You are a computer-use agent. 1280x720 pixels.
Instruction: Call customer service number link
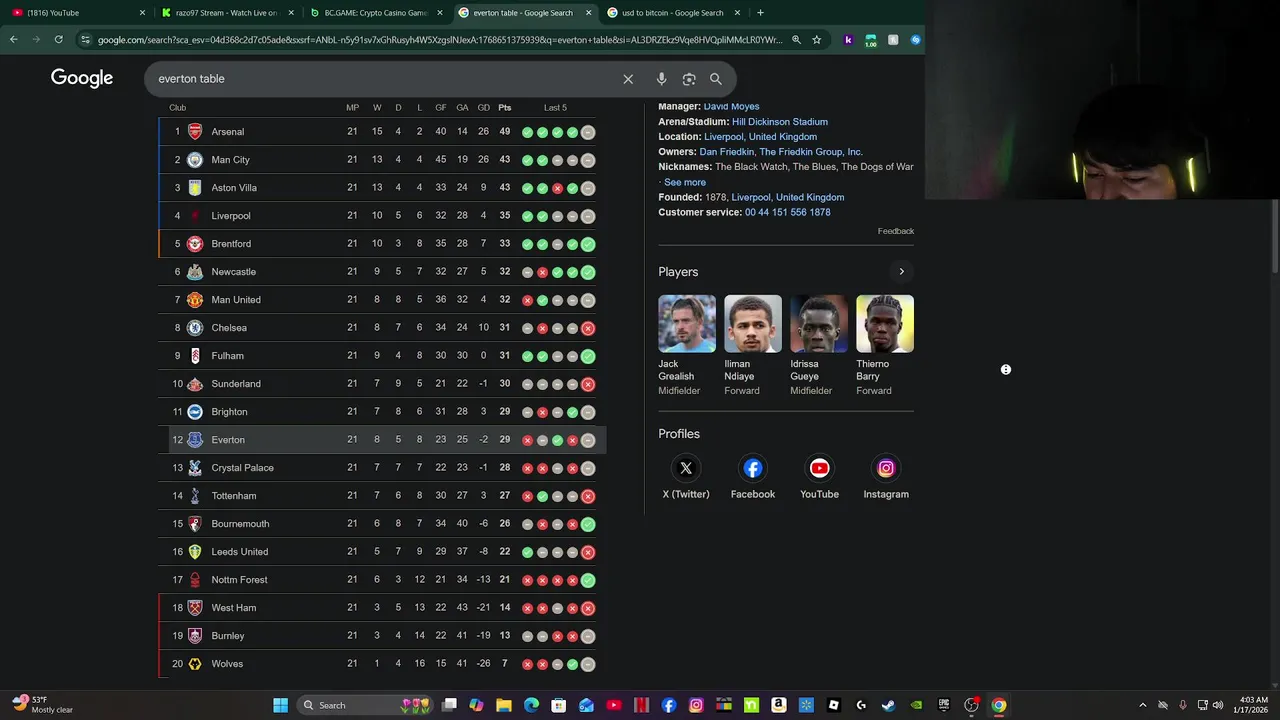point(788,212)
